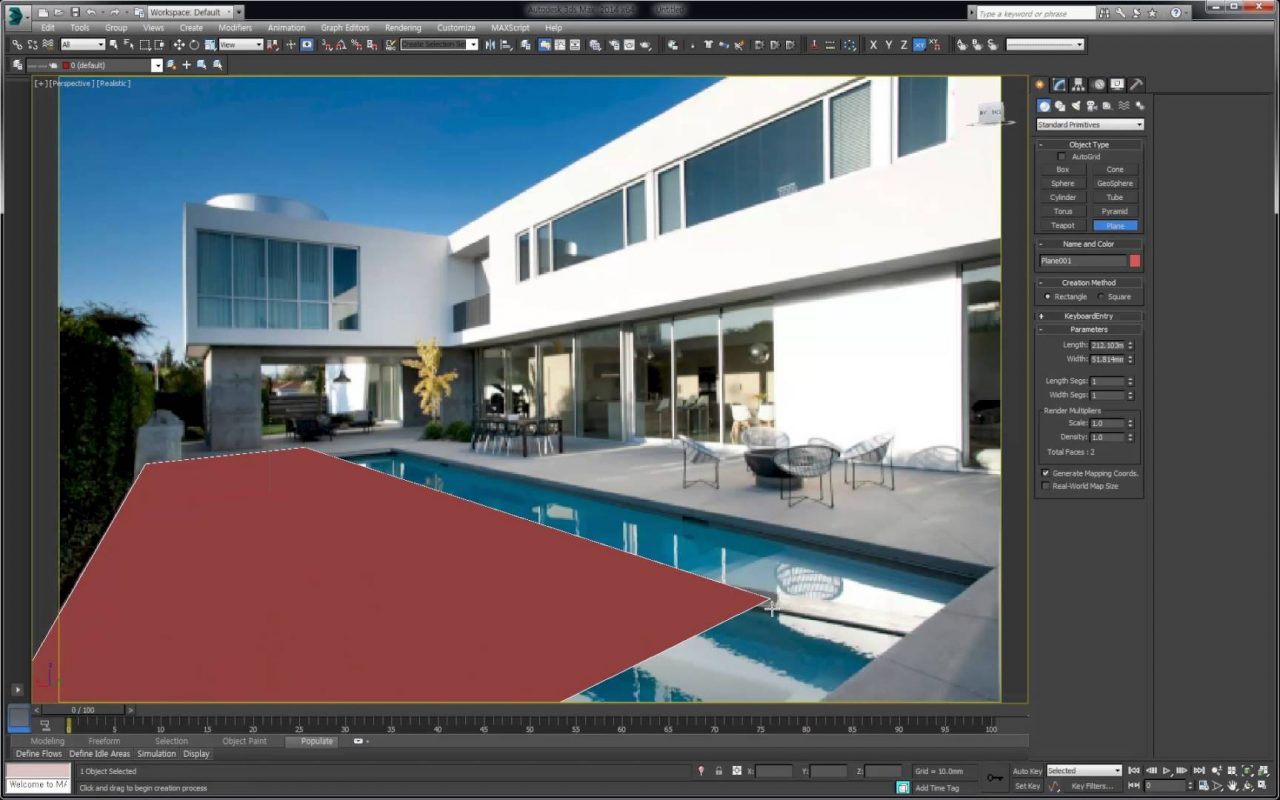Switch to the Hierarchy panel tab
The image size is (1280, 800).
pos(1078,85)
